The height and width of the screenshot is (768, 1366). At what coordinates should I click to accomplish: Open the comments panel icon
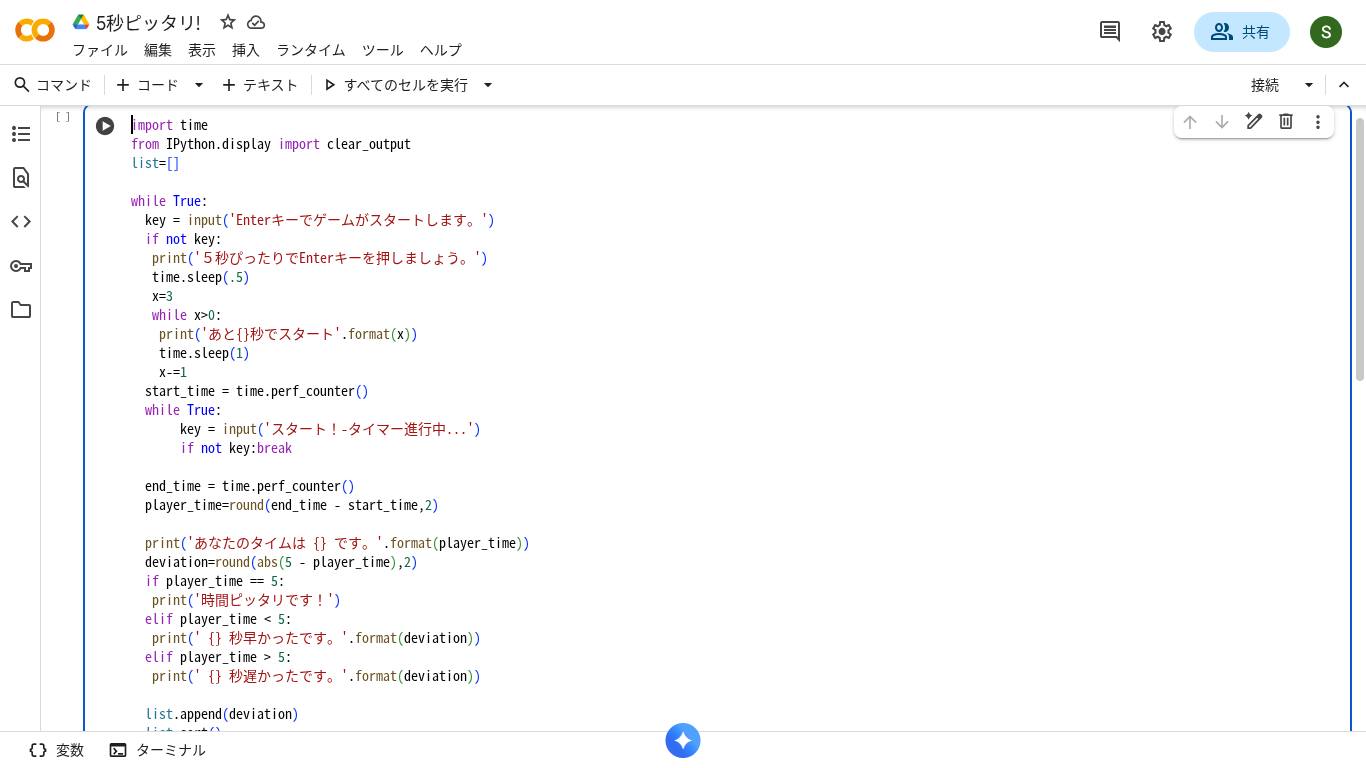(x=1110, y=32)
